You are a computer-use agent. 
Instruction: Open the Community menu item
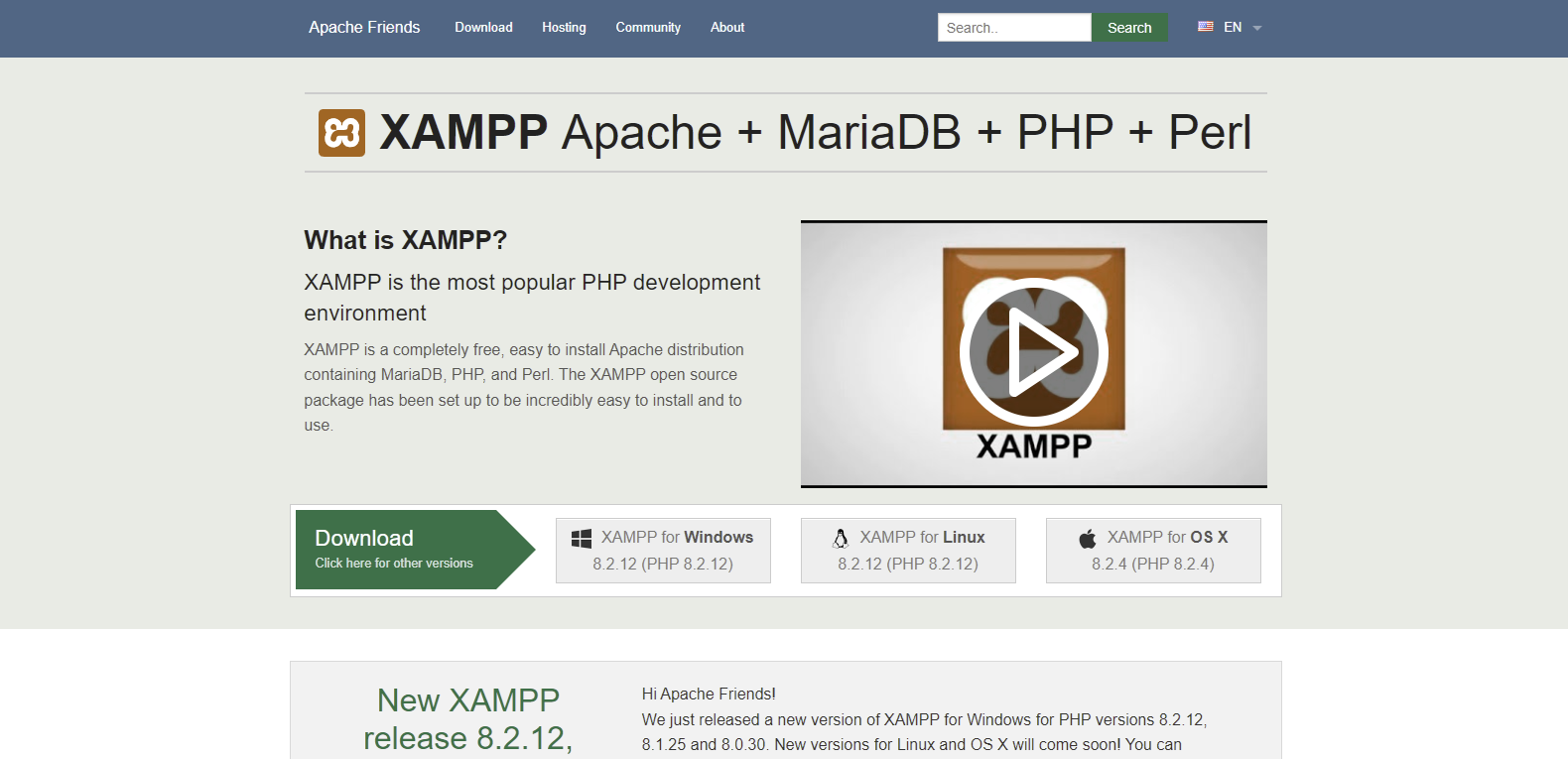click(648, 28)
